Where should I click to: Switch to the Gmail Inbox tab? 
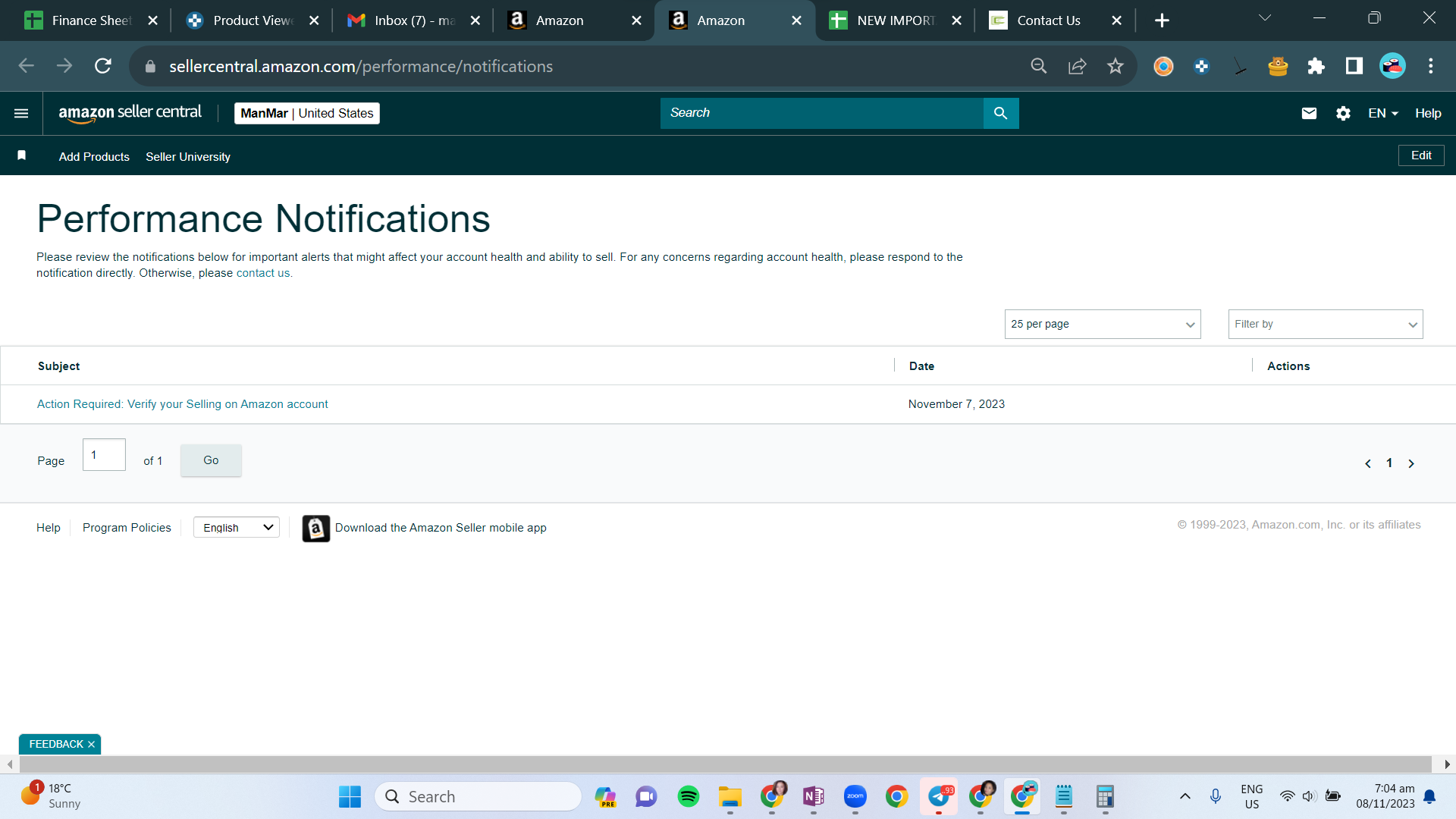[414, 20]
